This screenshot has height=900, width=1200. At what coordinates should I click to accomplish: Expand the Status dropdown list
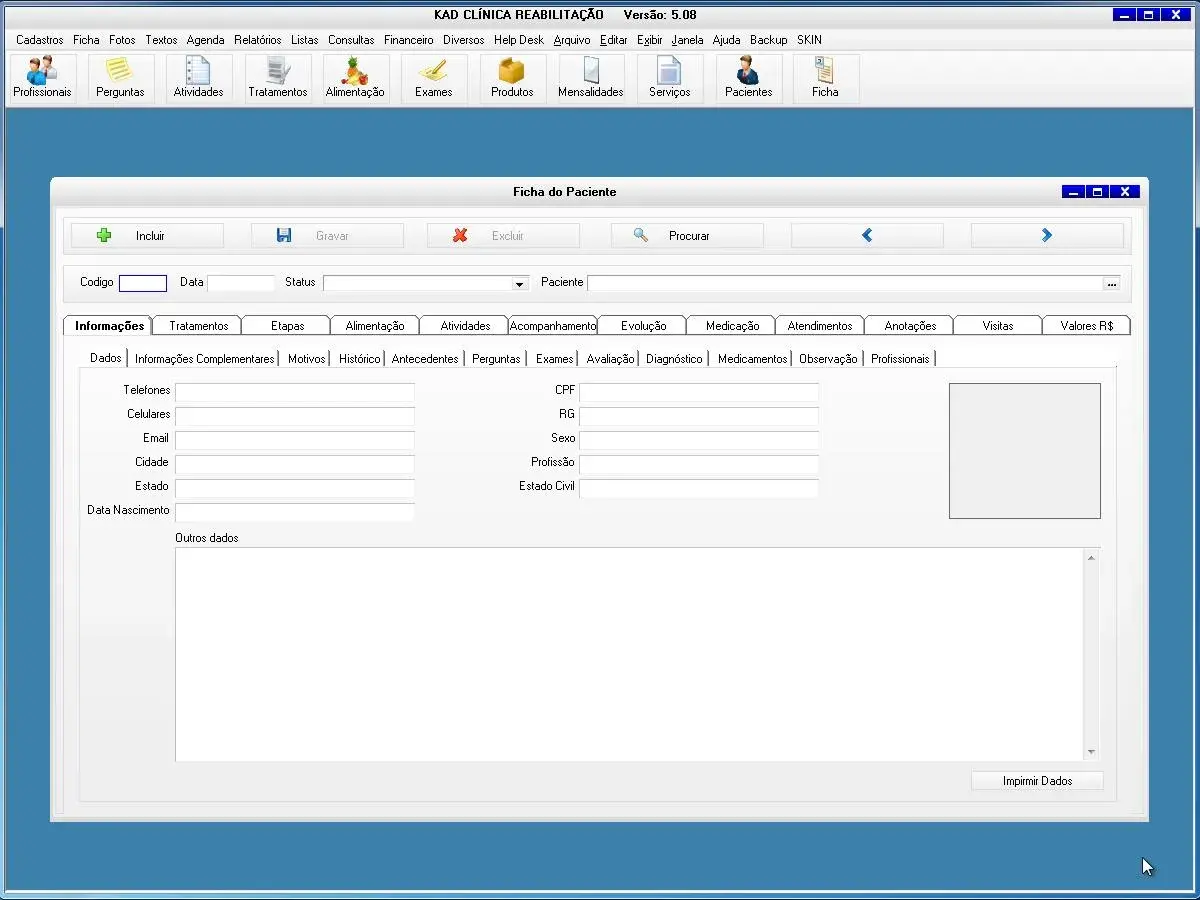click(x=519, y=284)
